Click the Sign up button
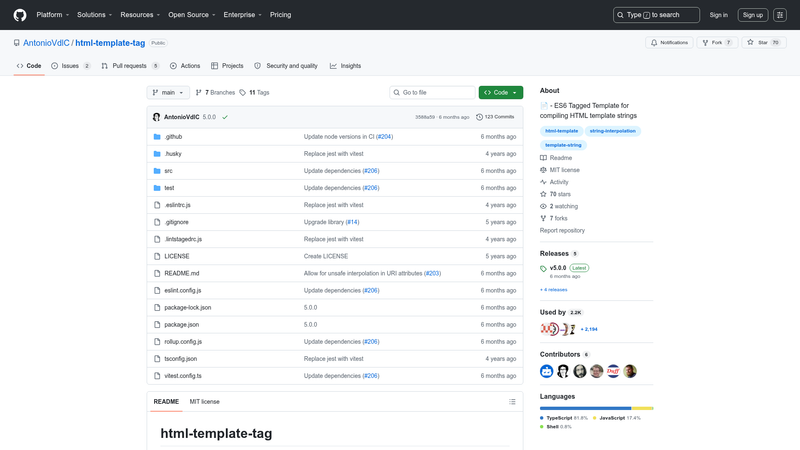The image size is (800, 450). point(753,15)
